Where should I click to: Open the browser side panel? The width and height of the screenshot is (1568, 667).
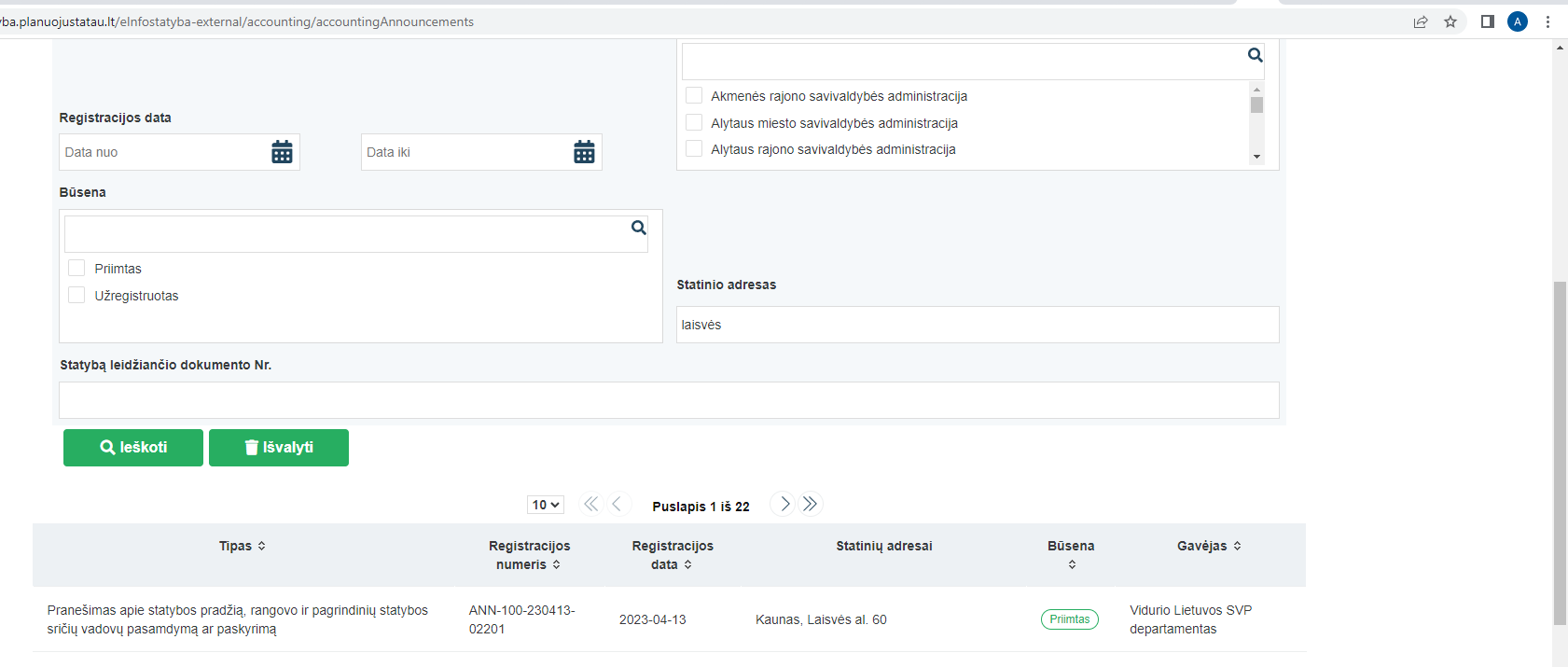pos(1488,21)
